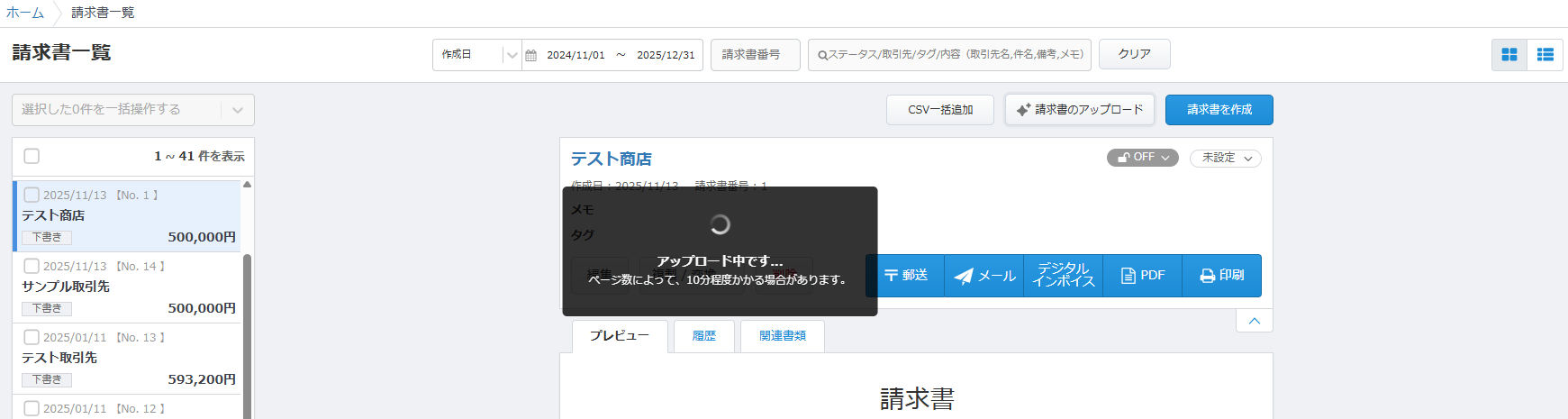
Task: Check the No. 14 サンプル取引先 checkbox
Action: tap(32, 266)
